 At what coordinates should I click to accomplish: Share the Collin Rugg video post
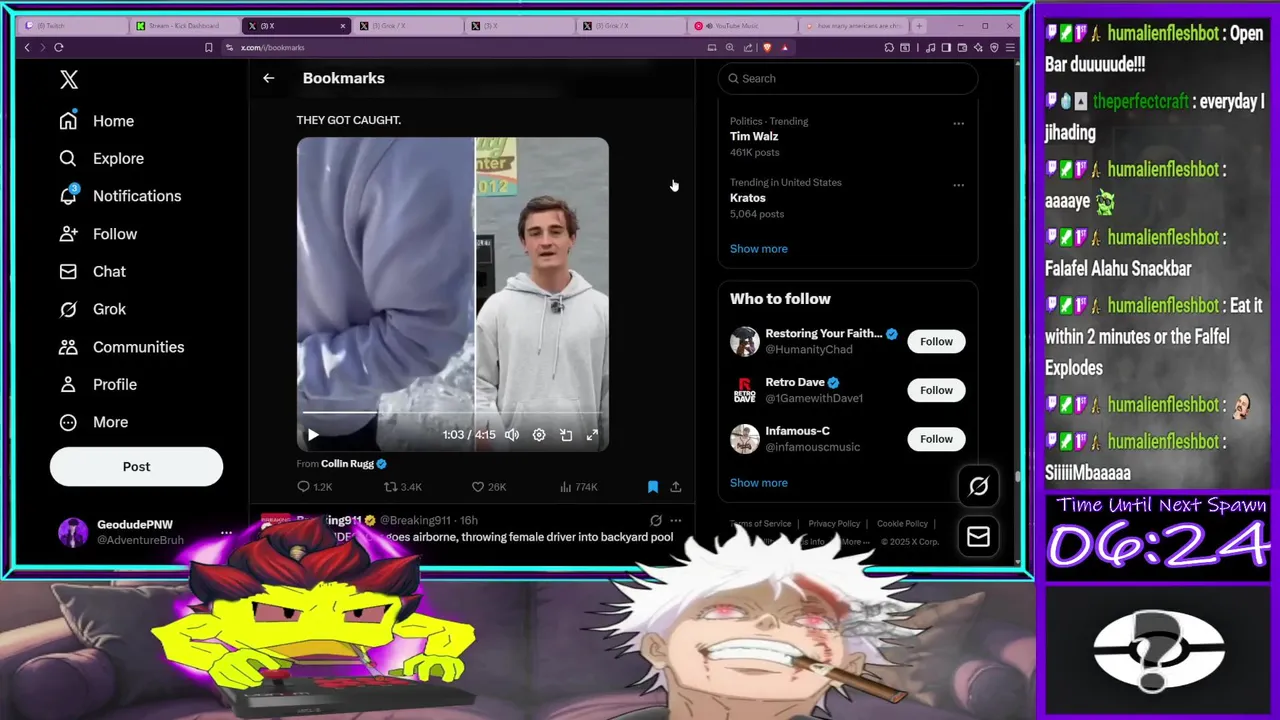coord(676,487)
